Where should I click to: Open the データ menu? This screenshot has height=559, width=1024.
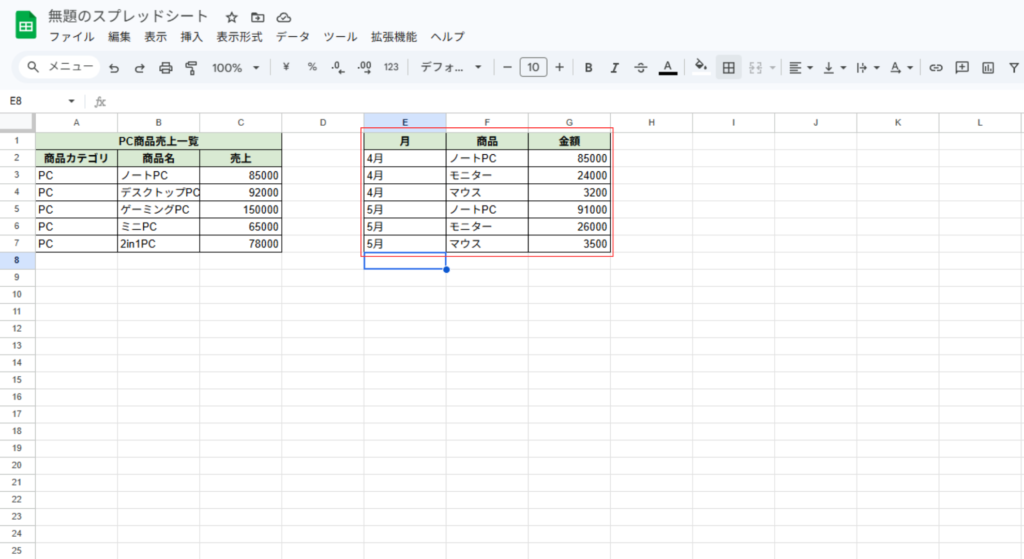tap(293, 37)
